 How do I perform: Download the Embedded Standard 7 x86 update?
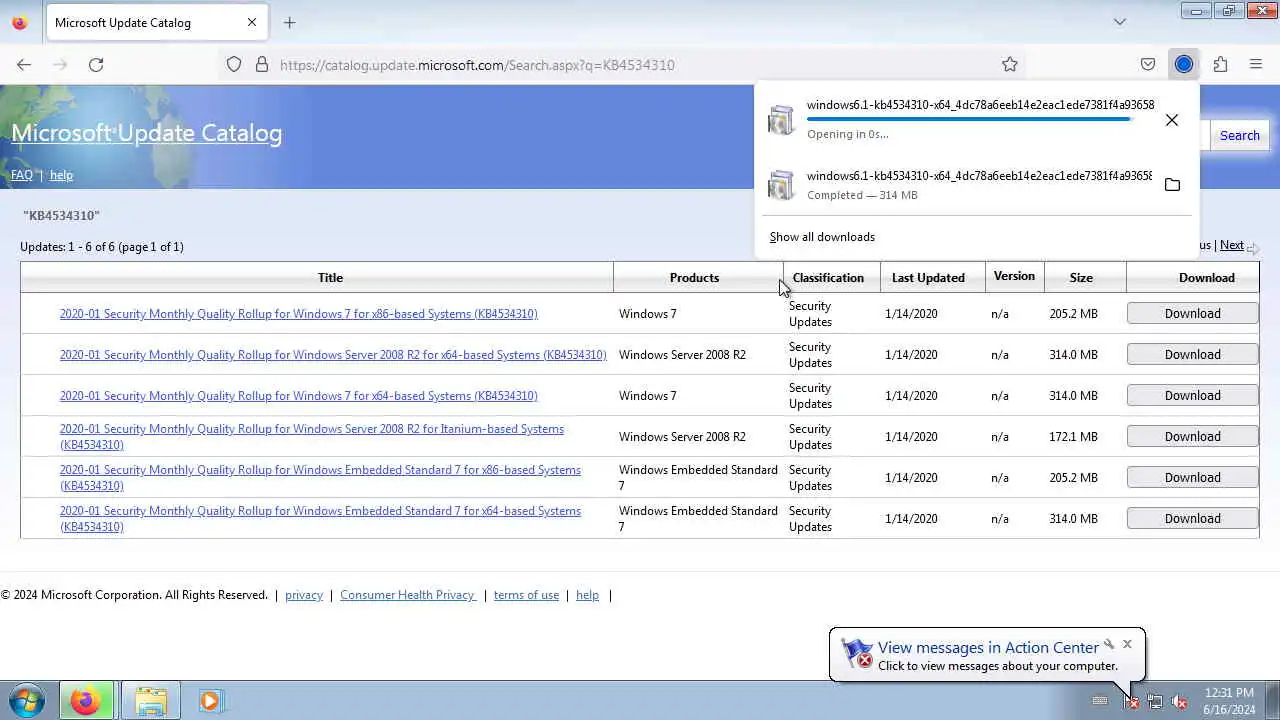(1192, 478)
